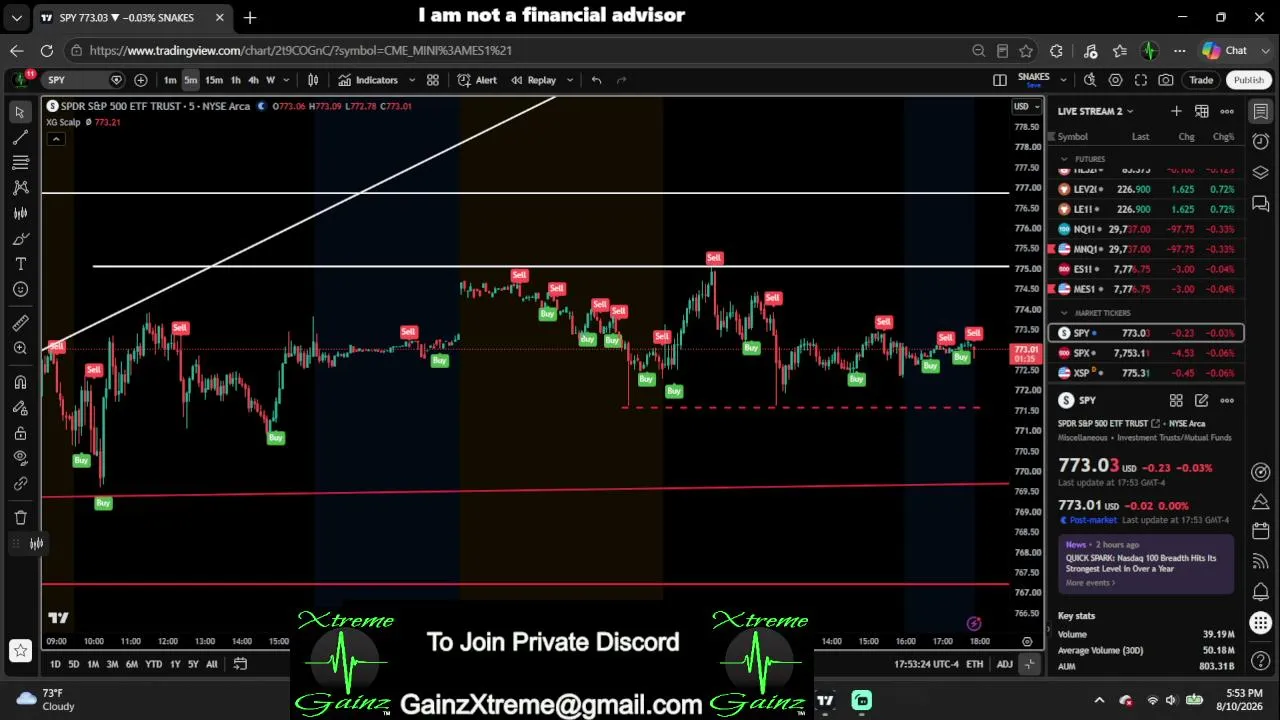The width and height of the screenshot is (1280, 720).
Task: Open chats panel in right sidebar
Action: click(1261, 204)
